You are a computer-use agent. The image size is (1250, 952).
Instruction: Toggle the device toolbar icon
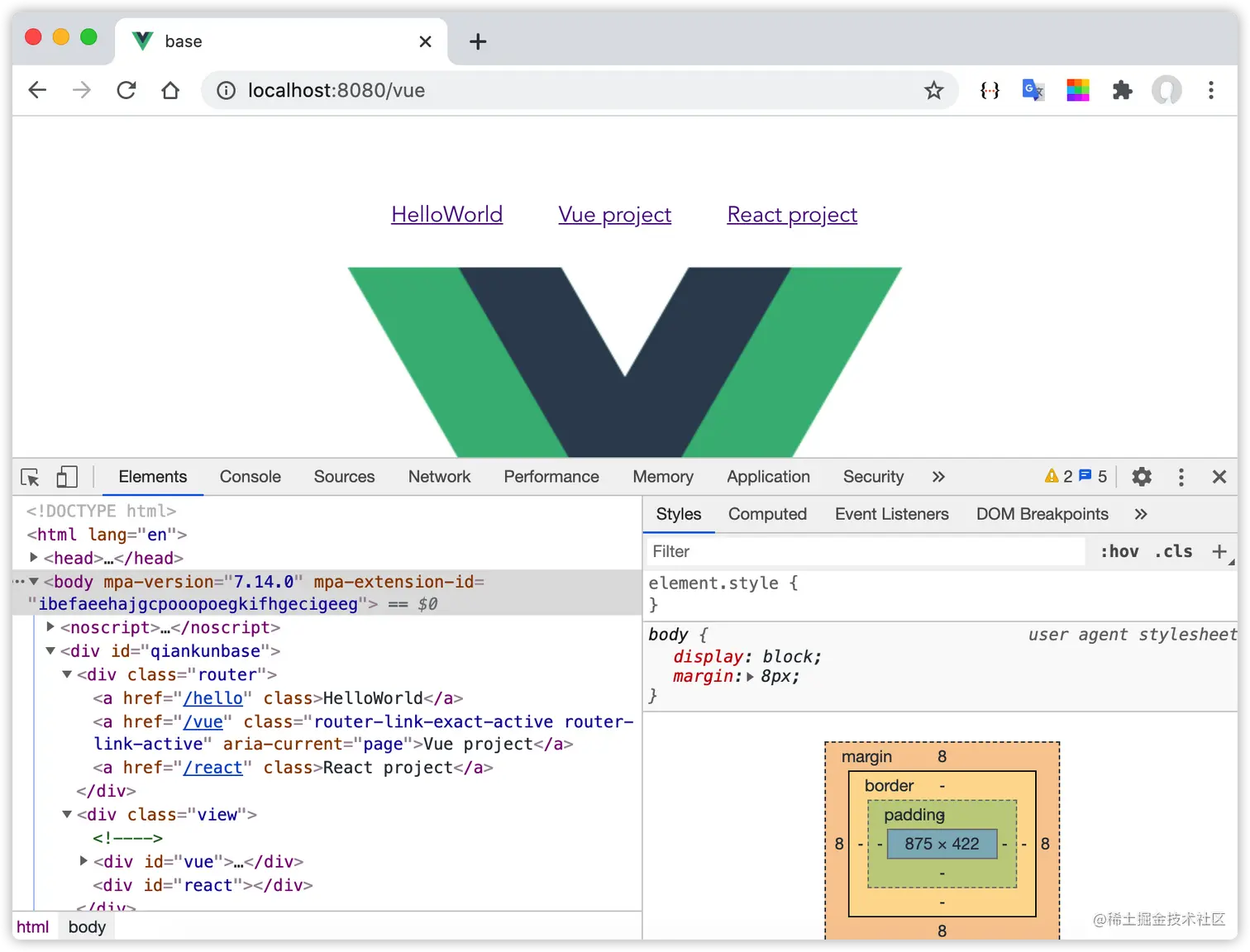click(x=67, y=477)
